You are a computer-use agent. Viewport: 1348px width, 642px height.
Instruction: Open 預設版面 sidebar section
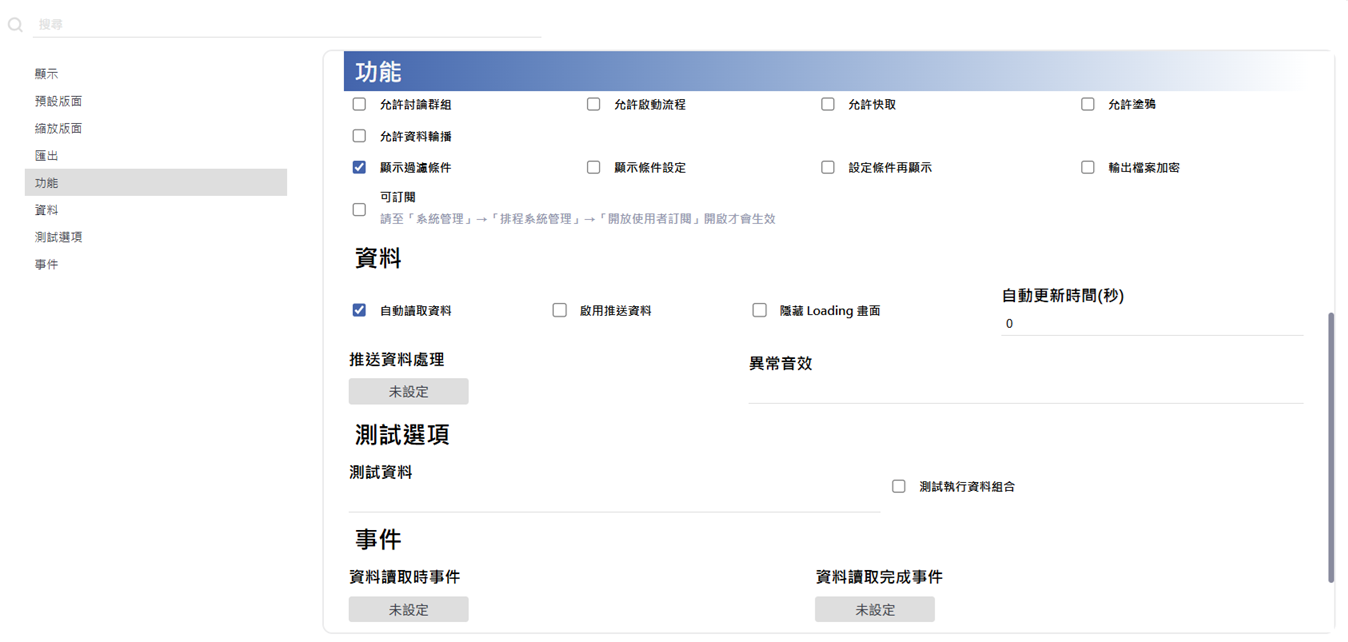click(x=58, y=101)
